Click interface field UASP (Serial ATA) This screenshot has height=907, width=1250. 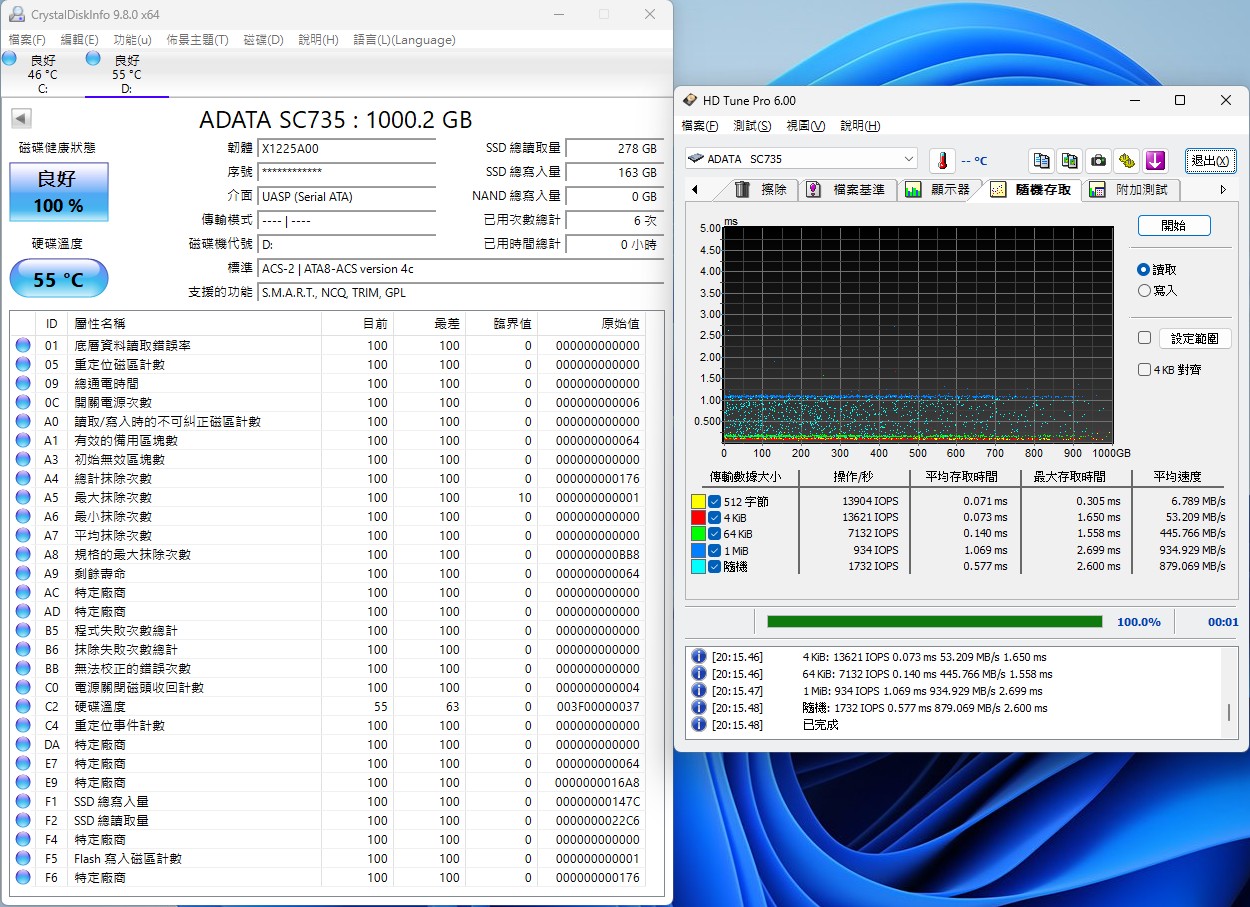pos(347,196)
